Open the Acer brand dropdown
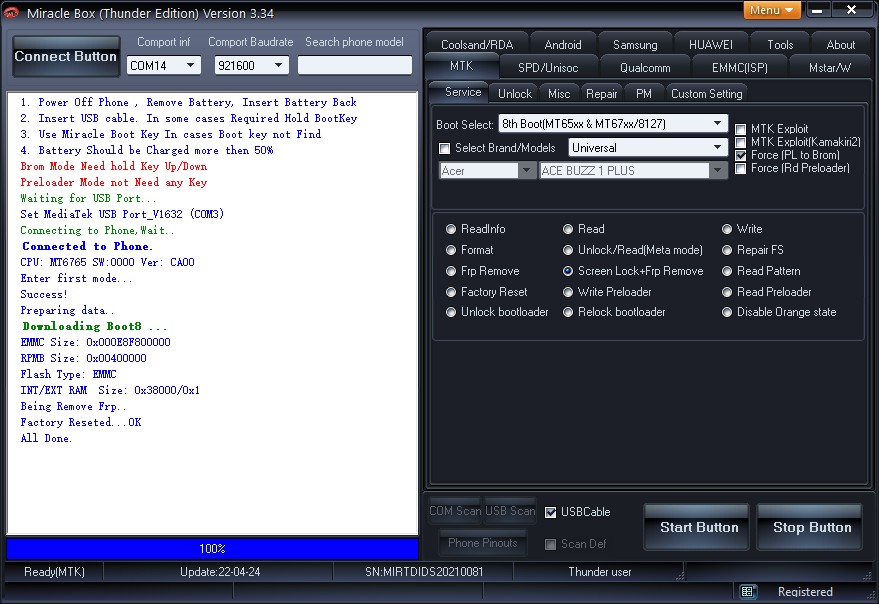Viewport: 879px width, 604px height. (x=488, y=170)
